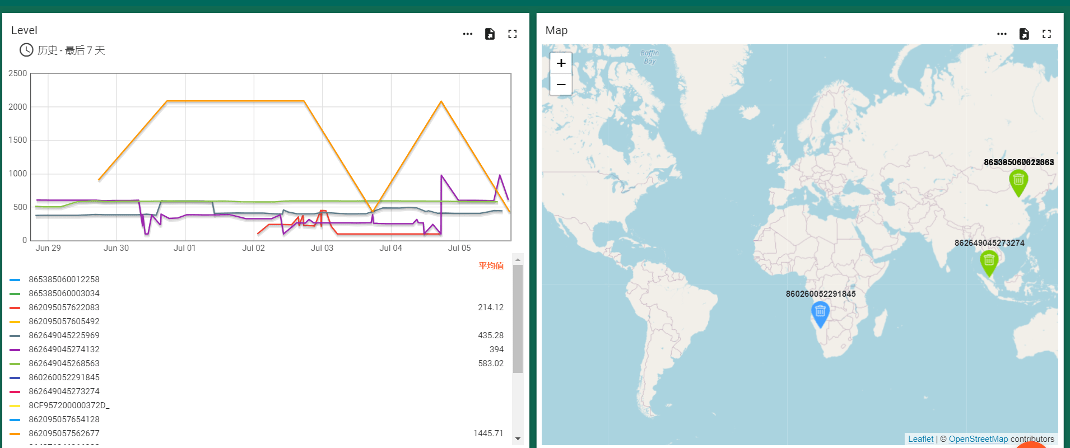Expand Map widget to fullscreen
Screen dimensions: 1070x448
[1047, 34]
